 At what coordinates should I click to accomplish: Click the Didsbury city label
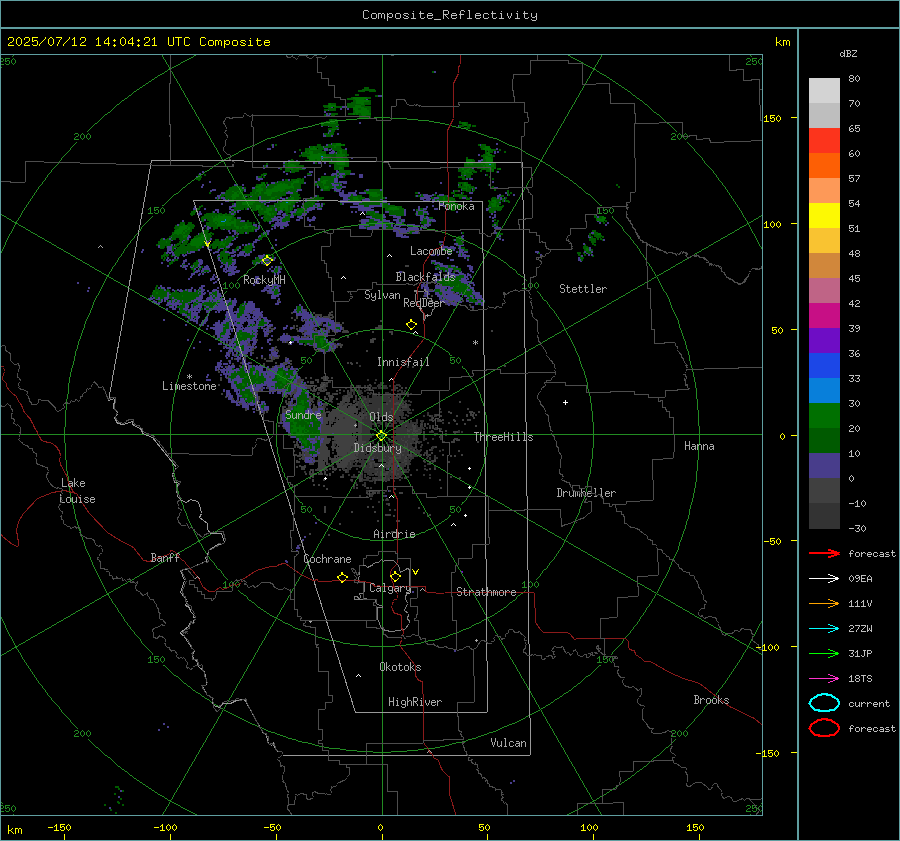coord(377,448)
